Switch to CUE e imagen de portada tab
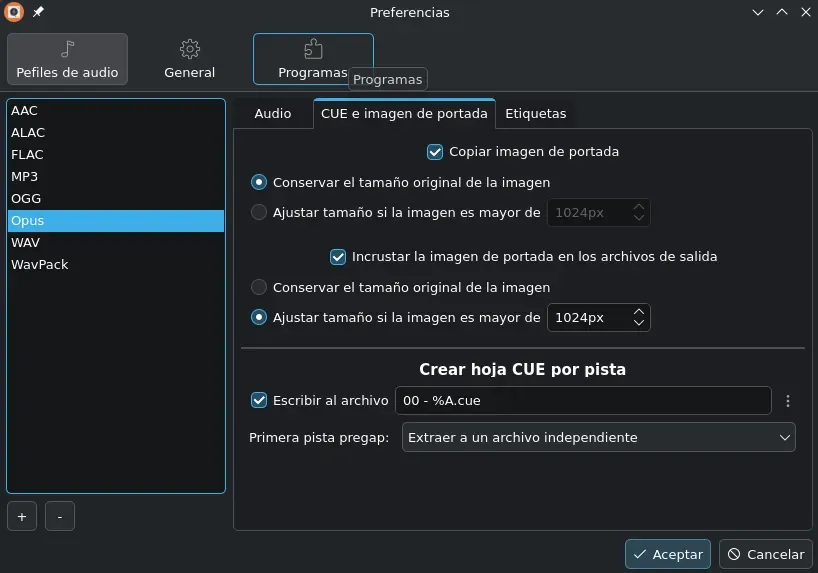The height and width of the screenshot is (573, 818). tap(404, 113)
